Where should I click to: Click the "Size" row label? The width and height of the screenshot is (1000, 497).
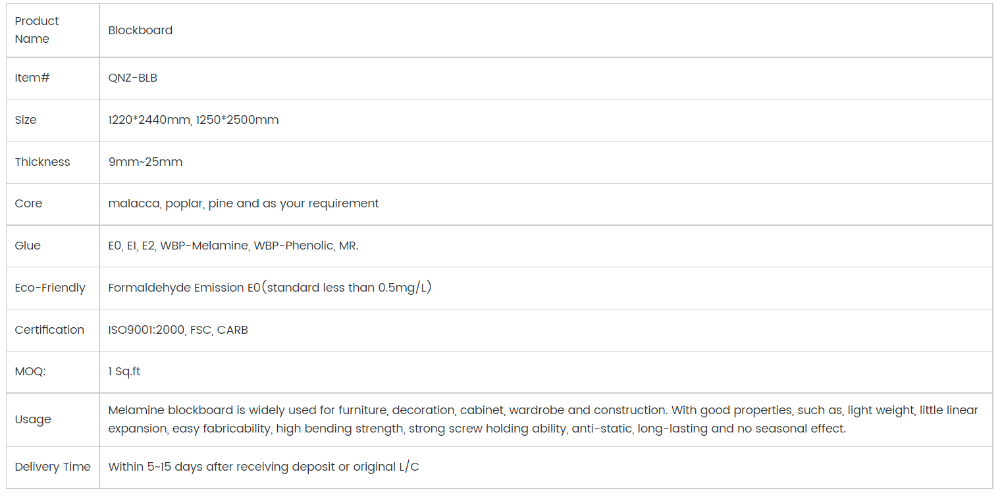click(x=26, y=120)
